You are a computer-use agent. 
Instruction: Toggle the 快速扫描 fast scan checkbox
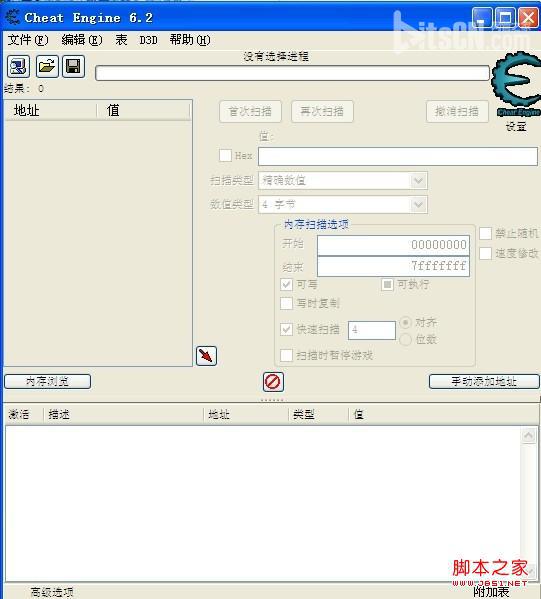tap(287, 329)
